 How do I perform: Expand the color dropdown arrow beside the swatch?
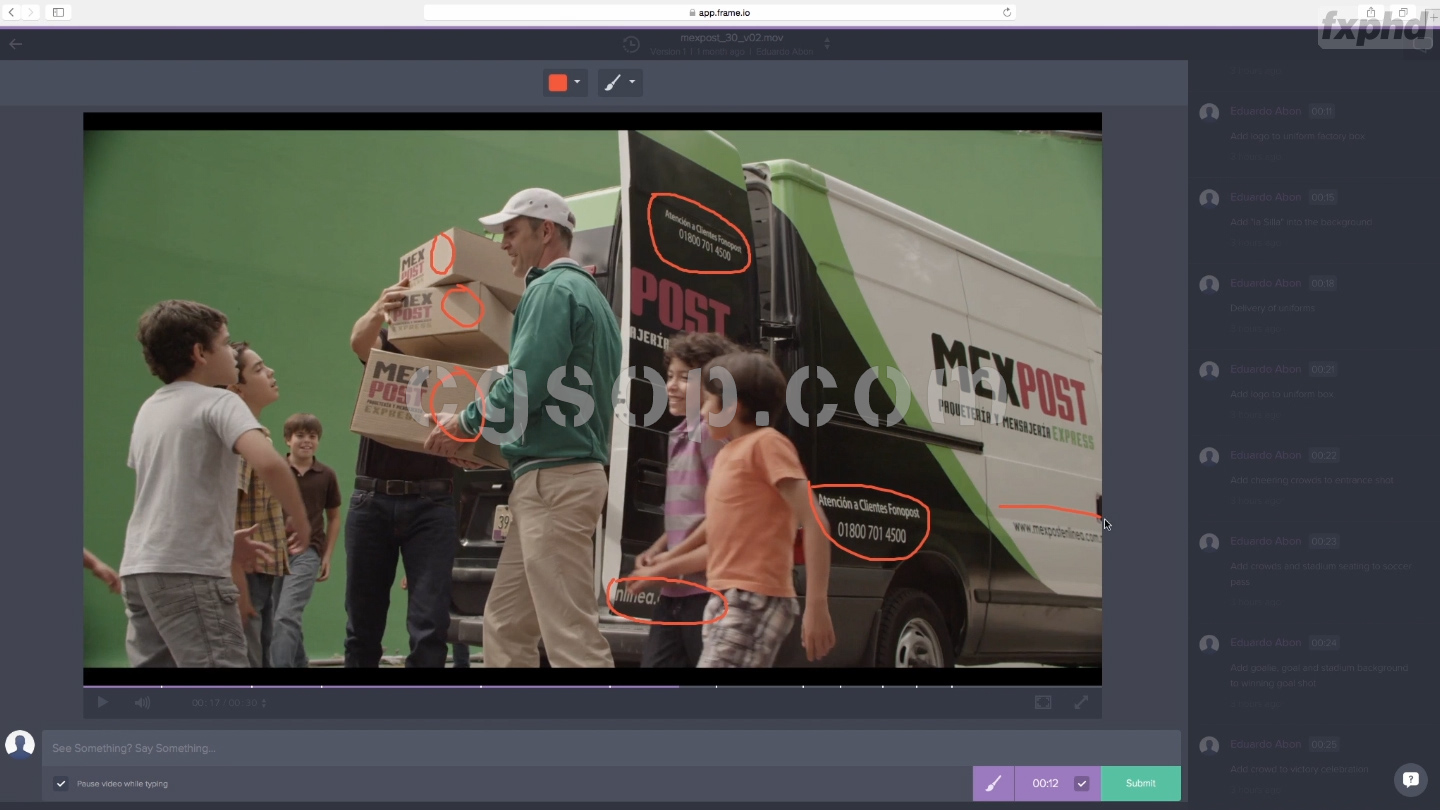click(577, 83)
